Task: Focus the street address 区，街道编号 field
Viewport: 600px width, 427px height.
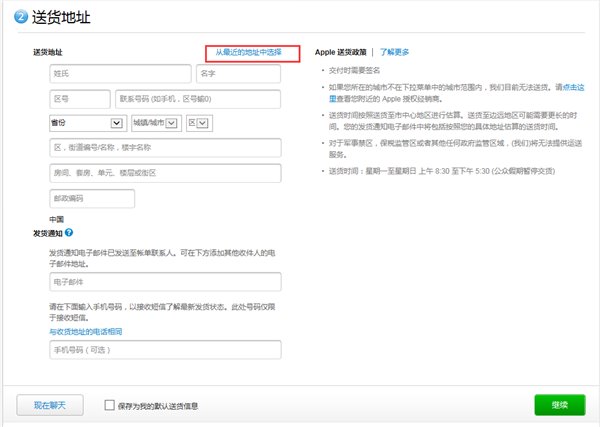Action: [165, 148]
